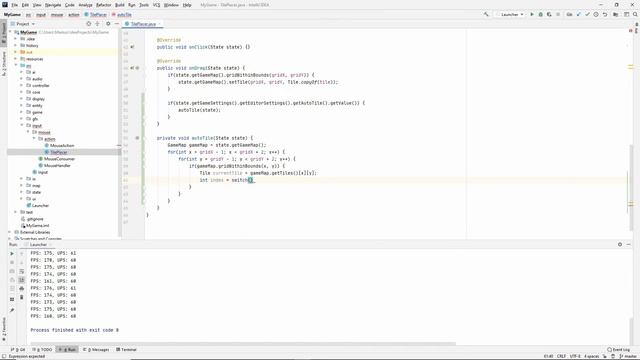Collapse the src folder node
640x360 pixels.
pos(16,65)
